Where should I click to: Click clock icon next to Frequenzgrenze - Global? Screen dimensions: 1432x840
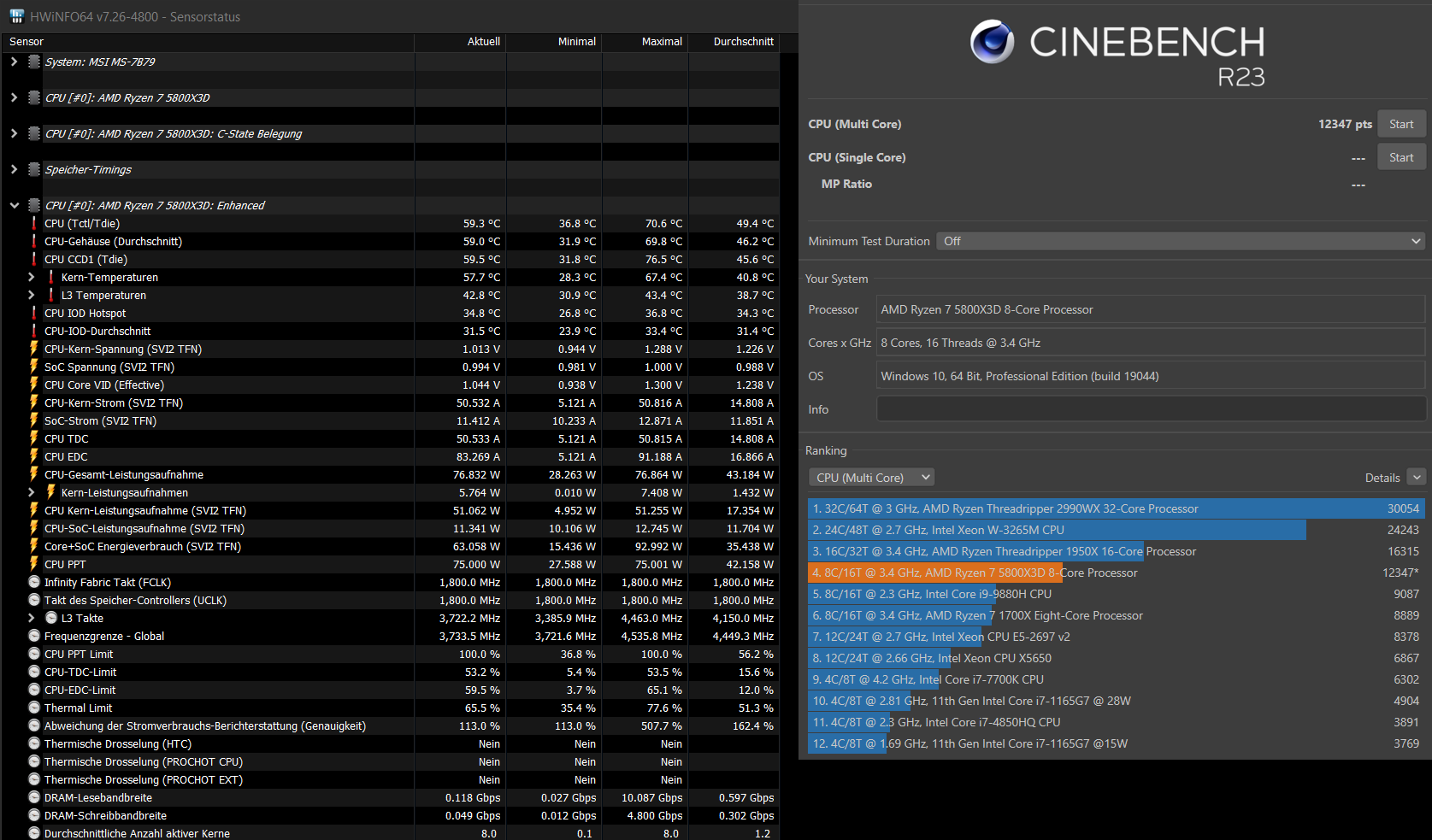pos(34,636)
